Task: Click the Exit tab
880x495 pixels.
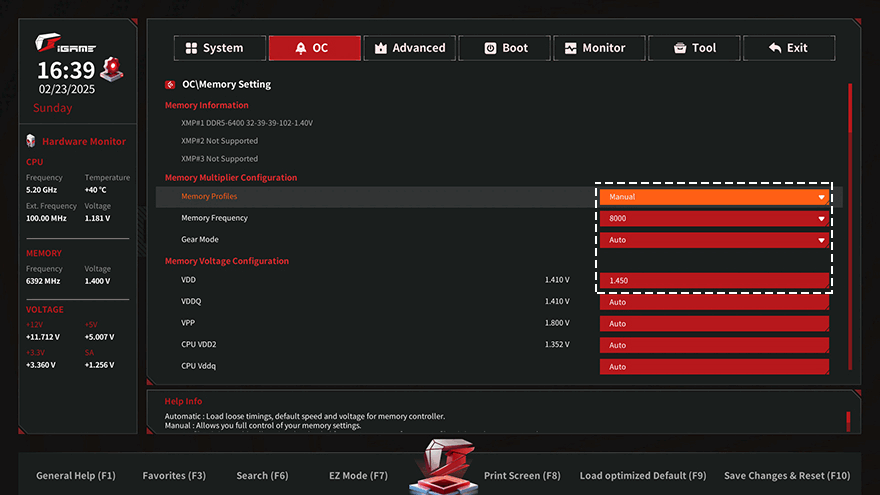Action: pos(789,48)
